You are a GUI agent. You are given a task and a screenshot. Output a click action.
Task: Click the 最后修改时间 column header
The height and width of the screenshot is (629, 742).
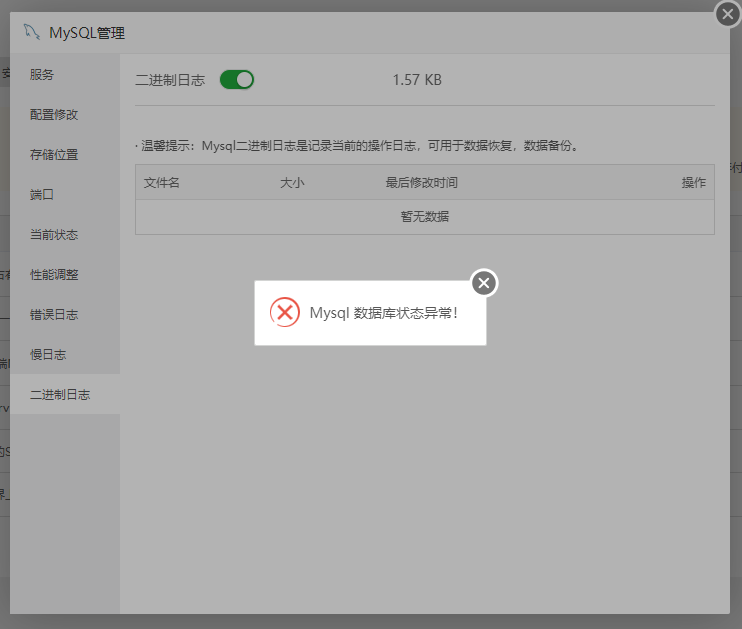422,183
